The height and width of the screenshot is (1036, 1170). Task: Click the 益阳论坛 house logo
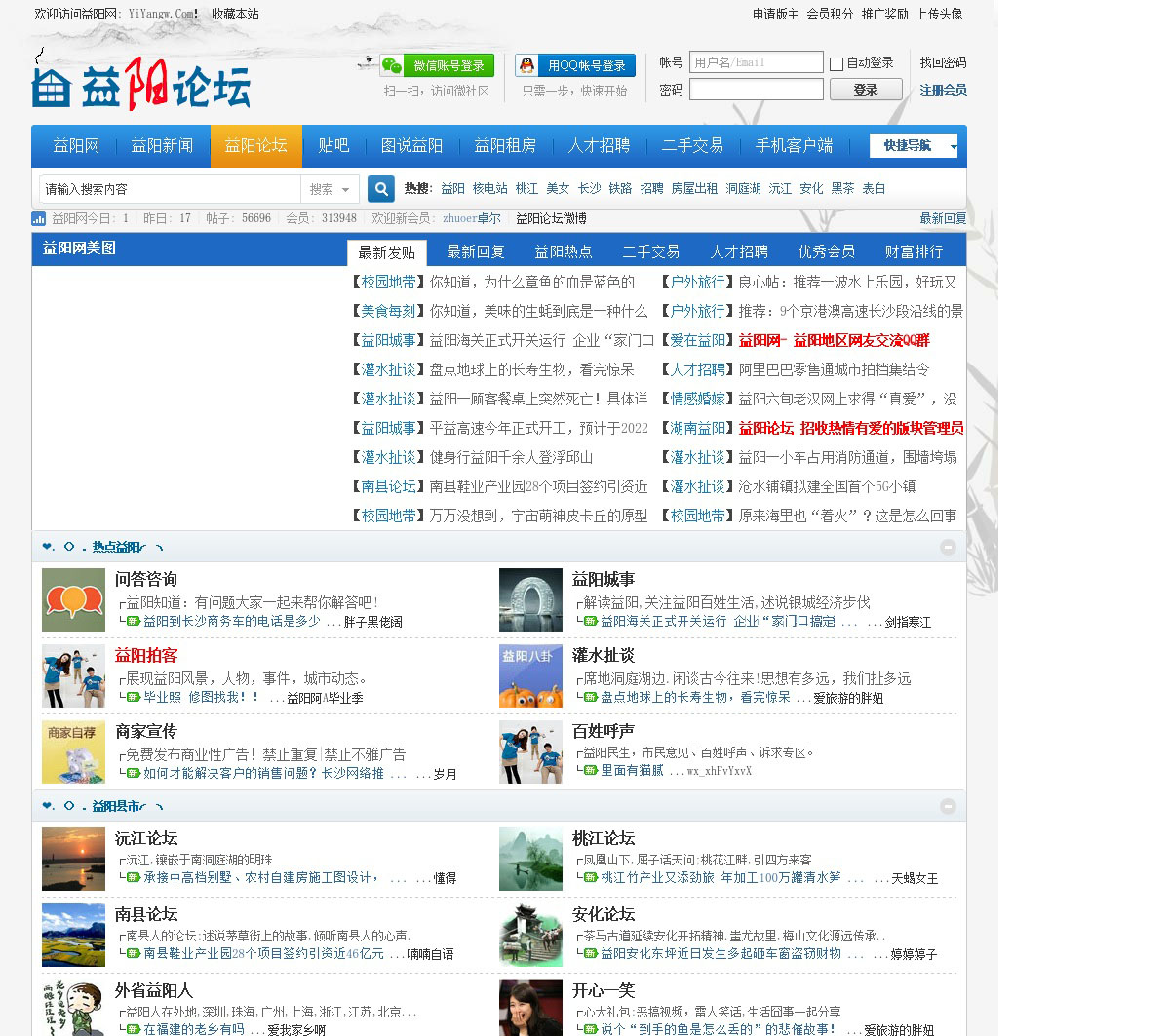point(141,84)
